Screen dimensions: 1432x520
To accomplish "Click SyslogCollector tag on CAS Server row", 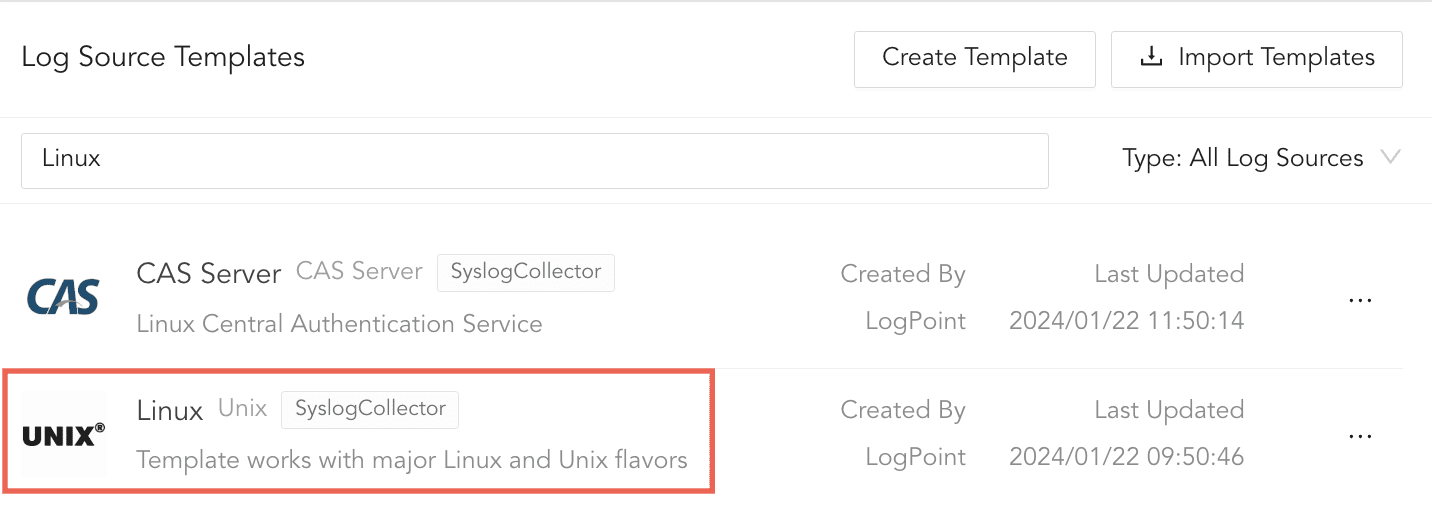I will (526, 272).
